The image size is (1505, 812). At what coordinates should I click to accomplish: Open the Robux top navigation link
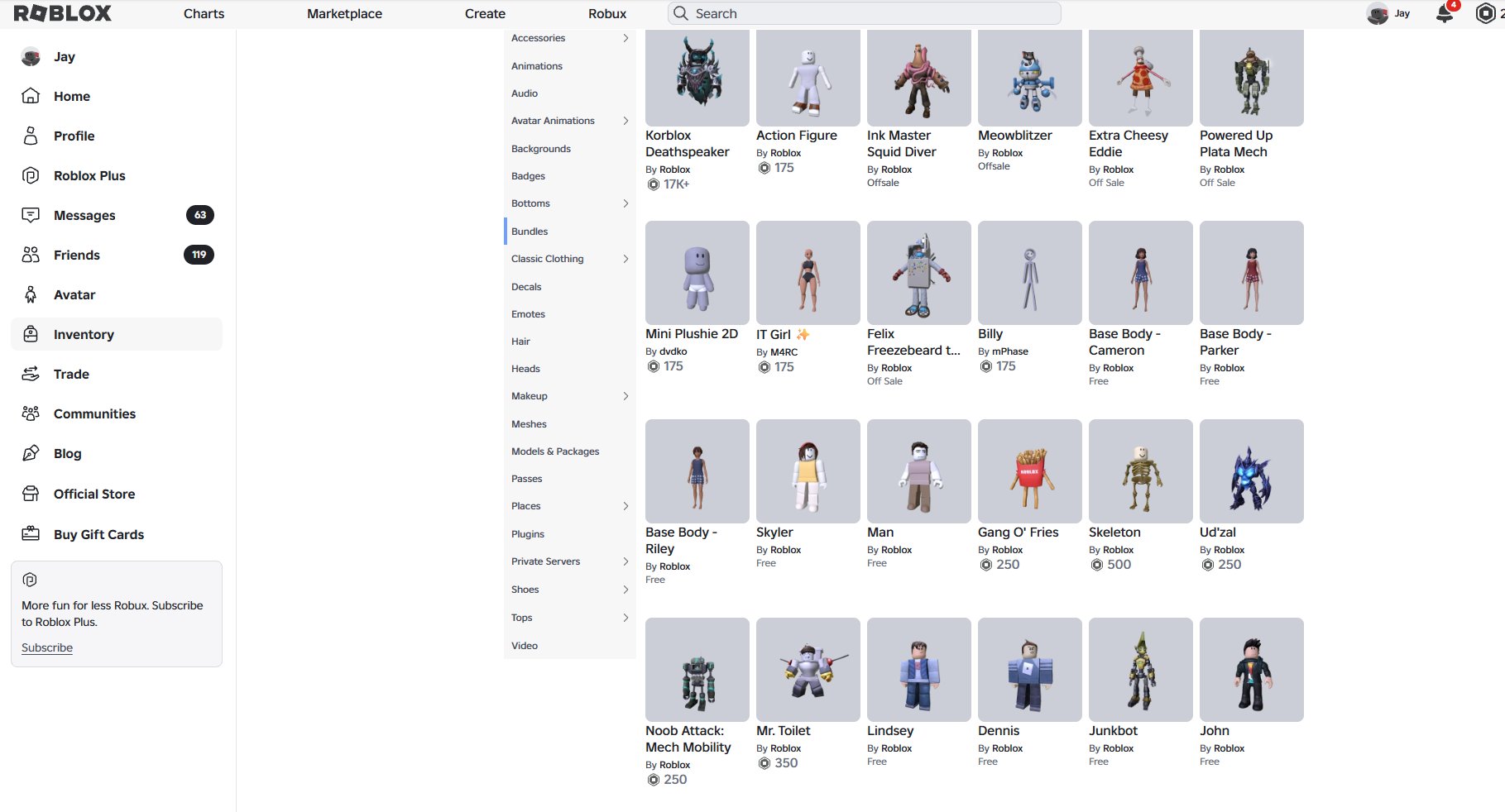tap(607, 13)
